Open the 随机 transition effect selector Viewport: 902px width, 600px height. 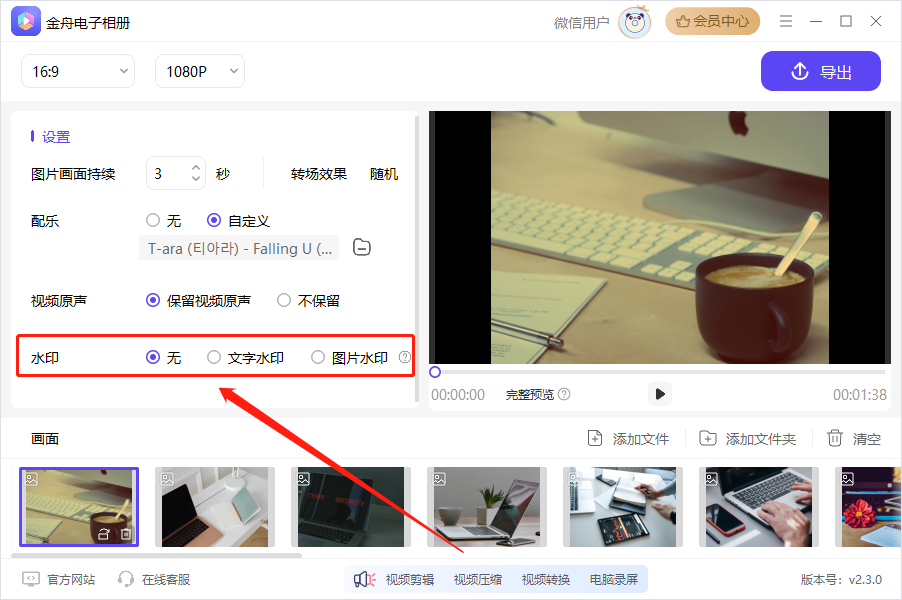[384, 174]
